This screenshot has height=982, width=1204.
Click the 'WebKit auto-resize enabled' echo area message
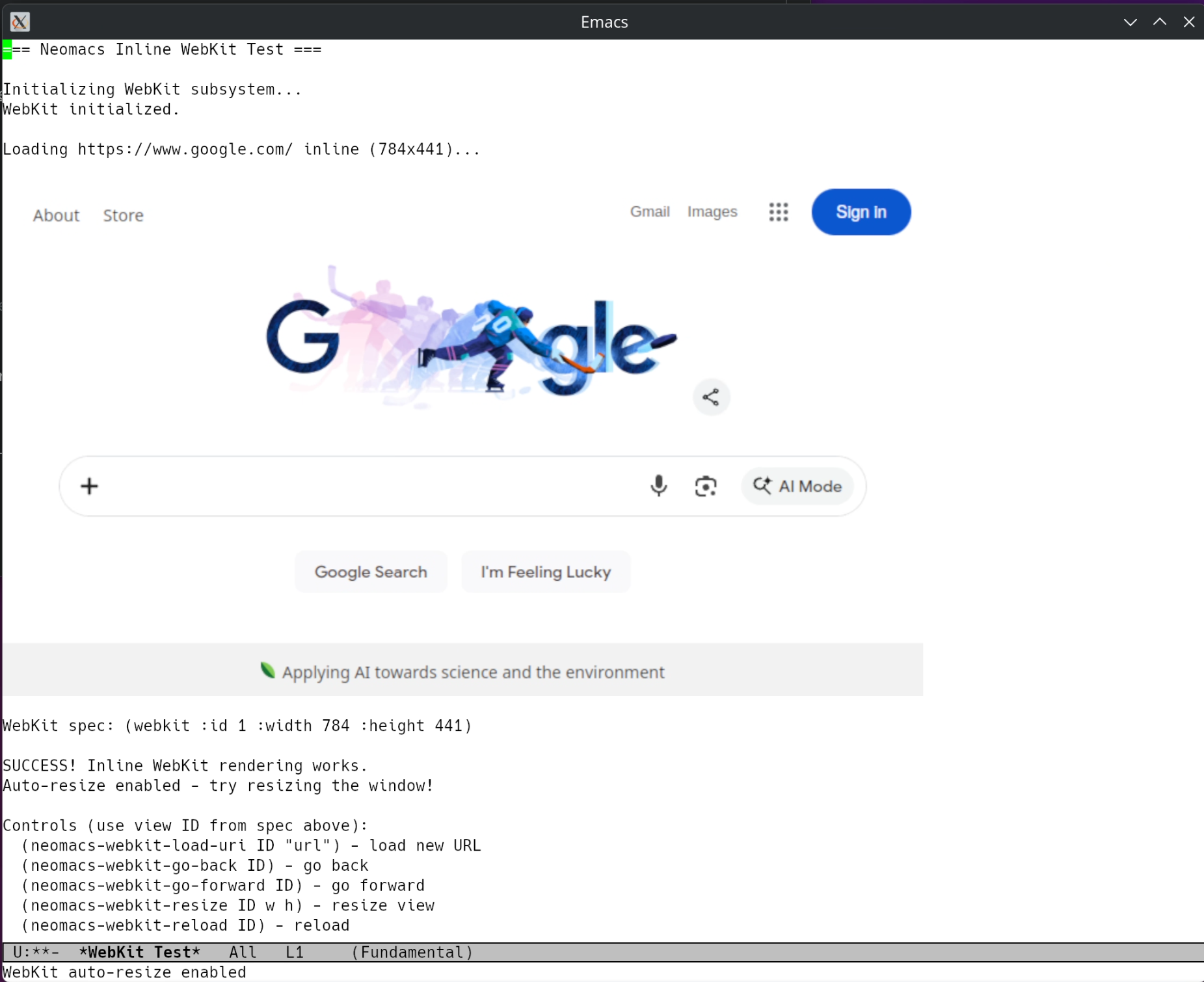click(124, 972)
